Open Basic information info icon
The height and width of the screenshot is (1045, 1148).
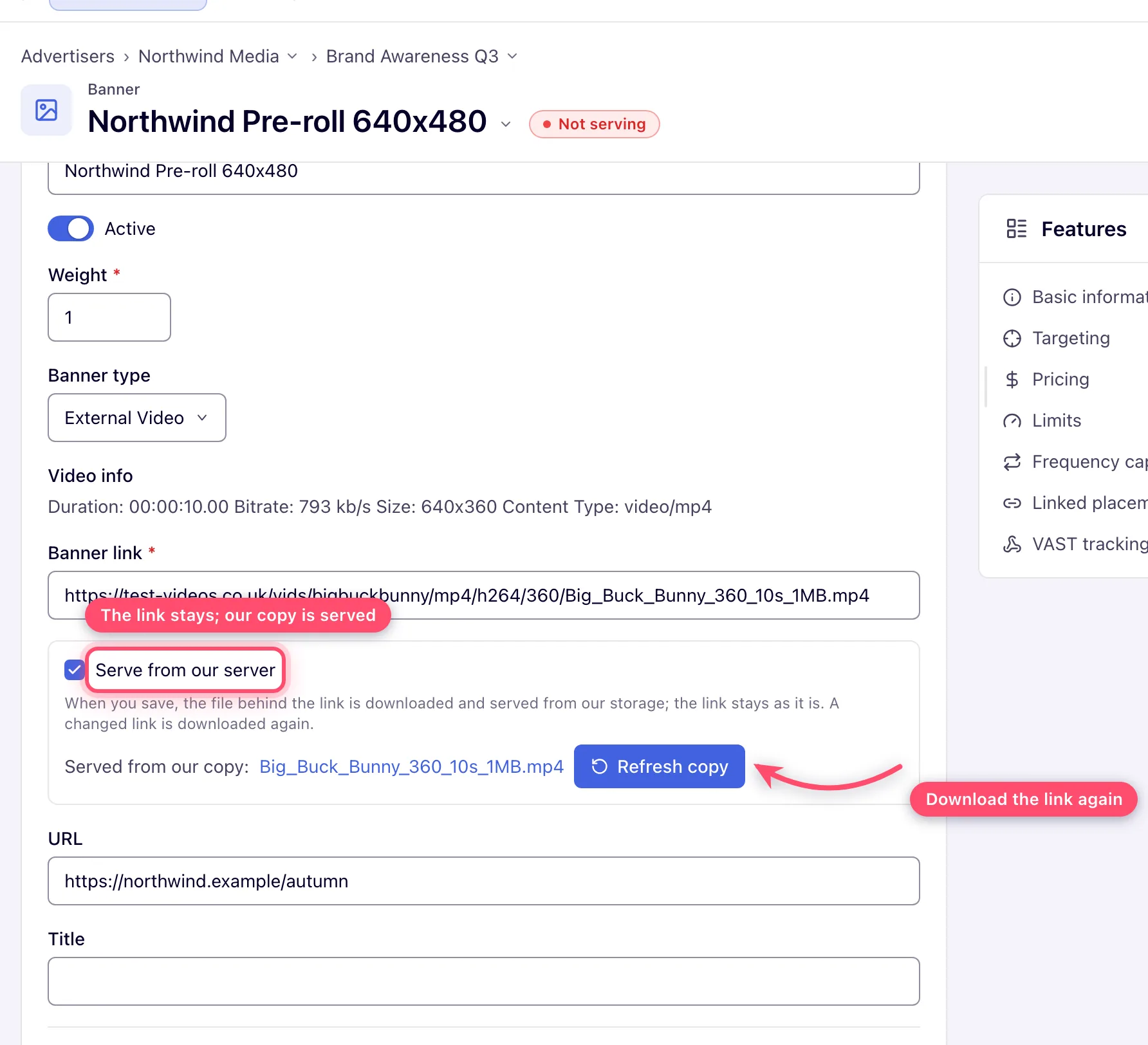(x=1012, y=297)
